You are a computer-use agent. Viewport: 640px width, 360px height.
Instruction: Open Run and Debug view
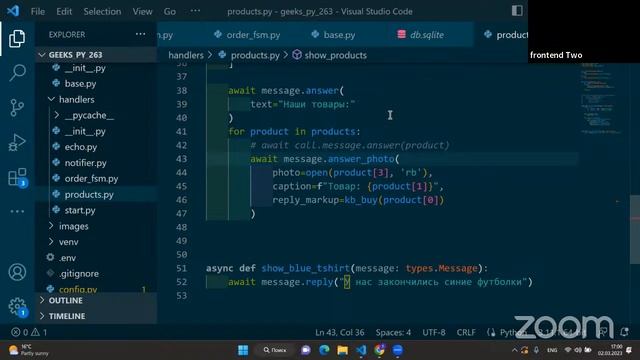pos(17,142)
